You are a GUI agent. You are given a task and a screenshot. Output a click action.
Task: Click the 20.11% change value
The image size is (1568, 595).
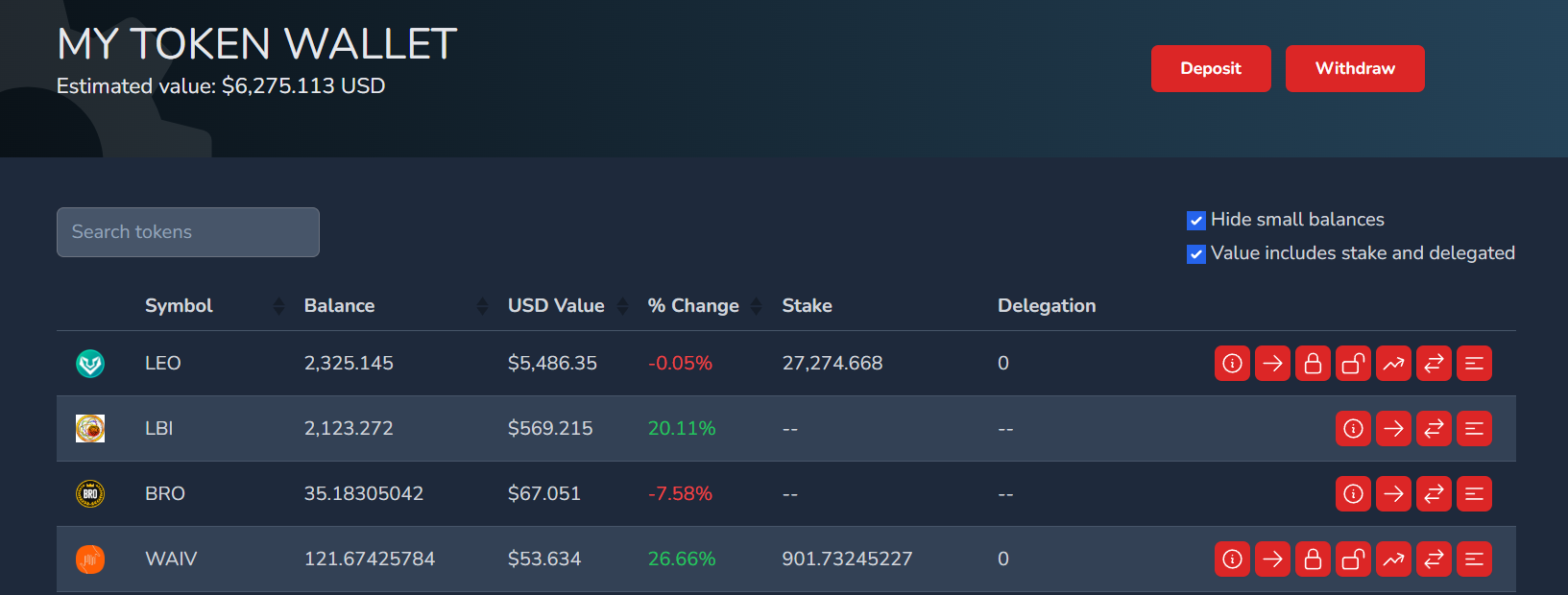coord(682,429)
